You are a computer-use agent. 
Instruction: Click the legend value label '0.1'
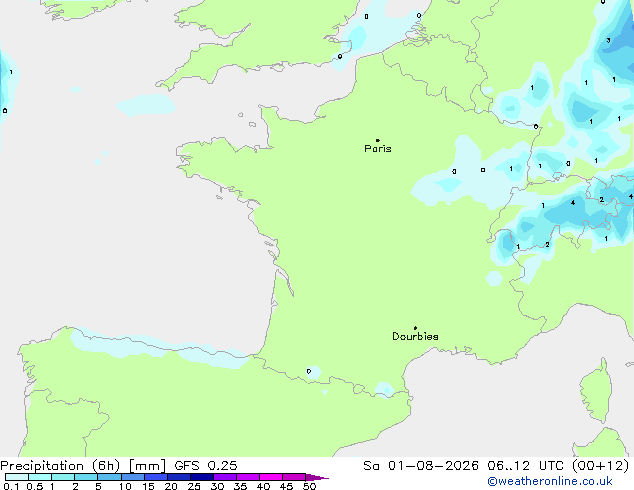tap(11, 486)
